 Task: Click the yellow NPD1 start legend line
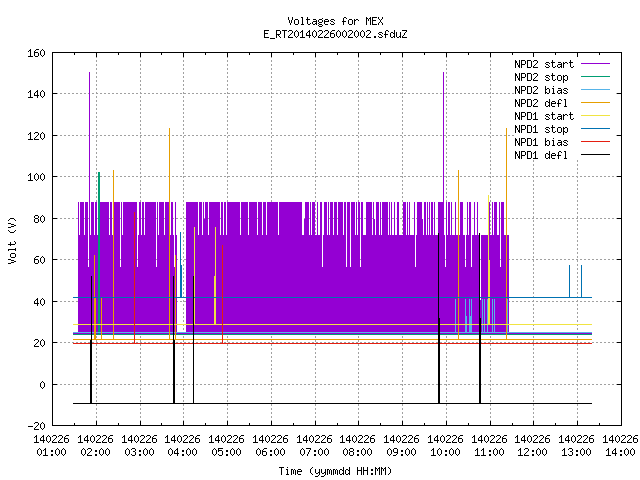coord(595,116)
